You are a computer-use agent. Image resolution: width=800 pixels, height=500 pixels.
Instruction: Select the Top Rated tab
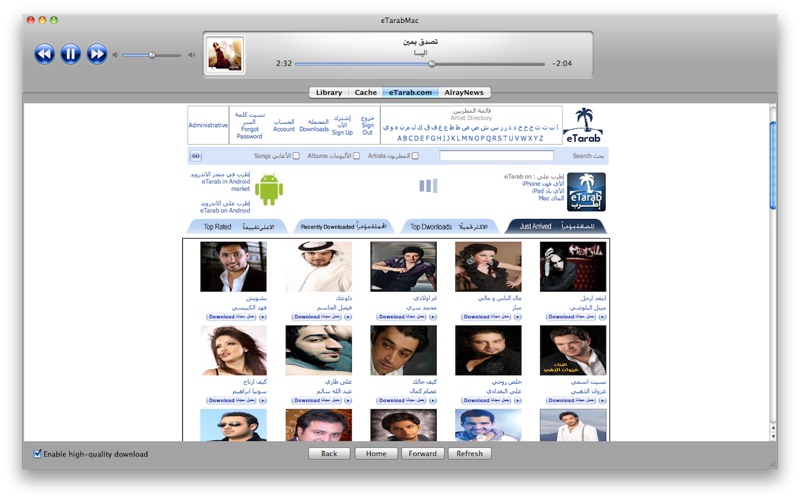tap(238, 227)
